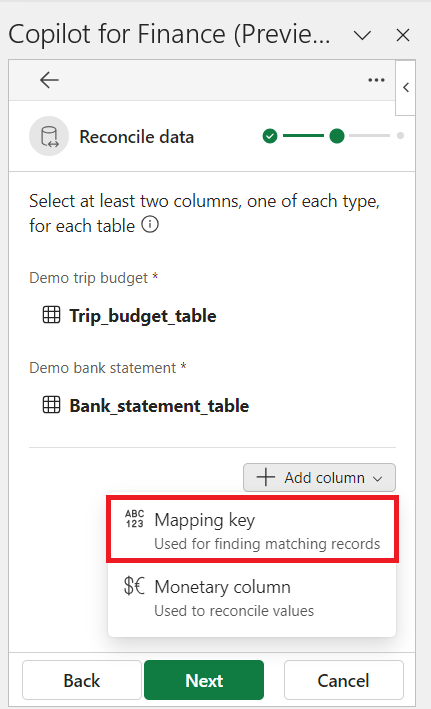
Task: Choose Mapping key from the menu
Action: tap(252, 529)
